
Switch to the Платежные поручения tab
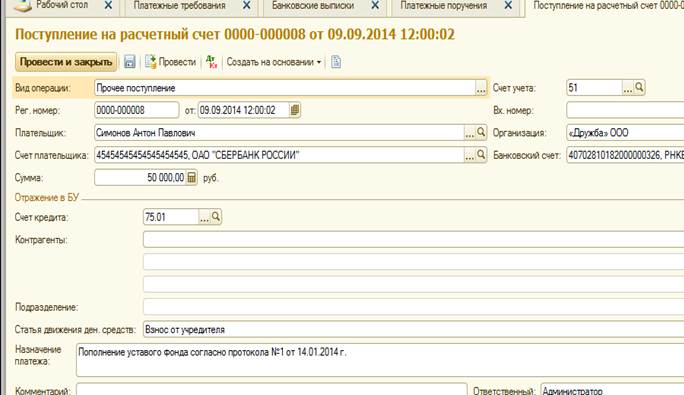tap(444, 6)
